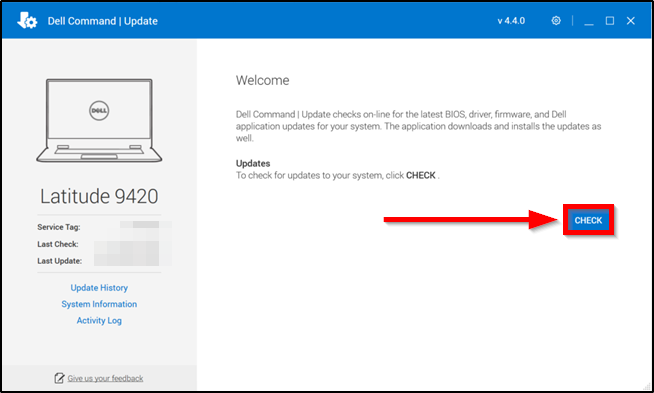Image resolution: width=654 pixels, height=393 pixels.
Task: Click the Updates subheading
Action: click(253, 163)
